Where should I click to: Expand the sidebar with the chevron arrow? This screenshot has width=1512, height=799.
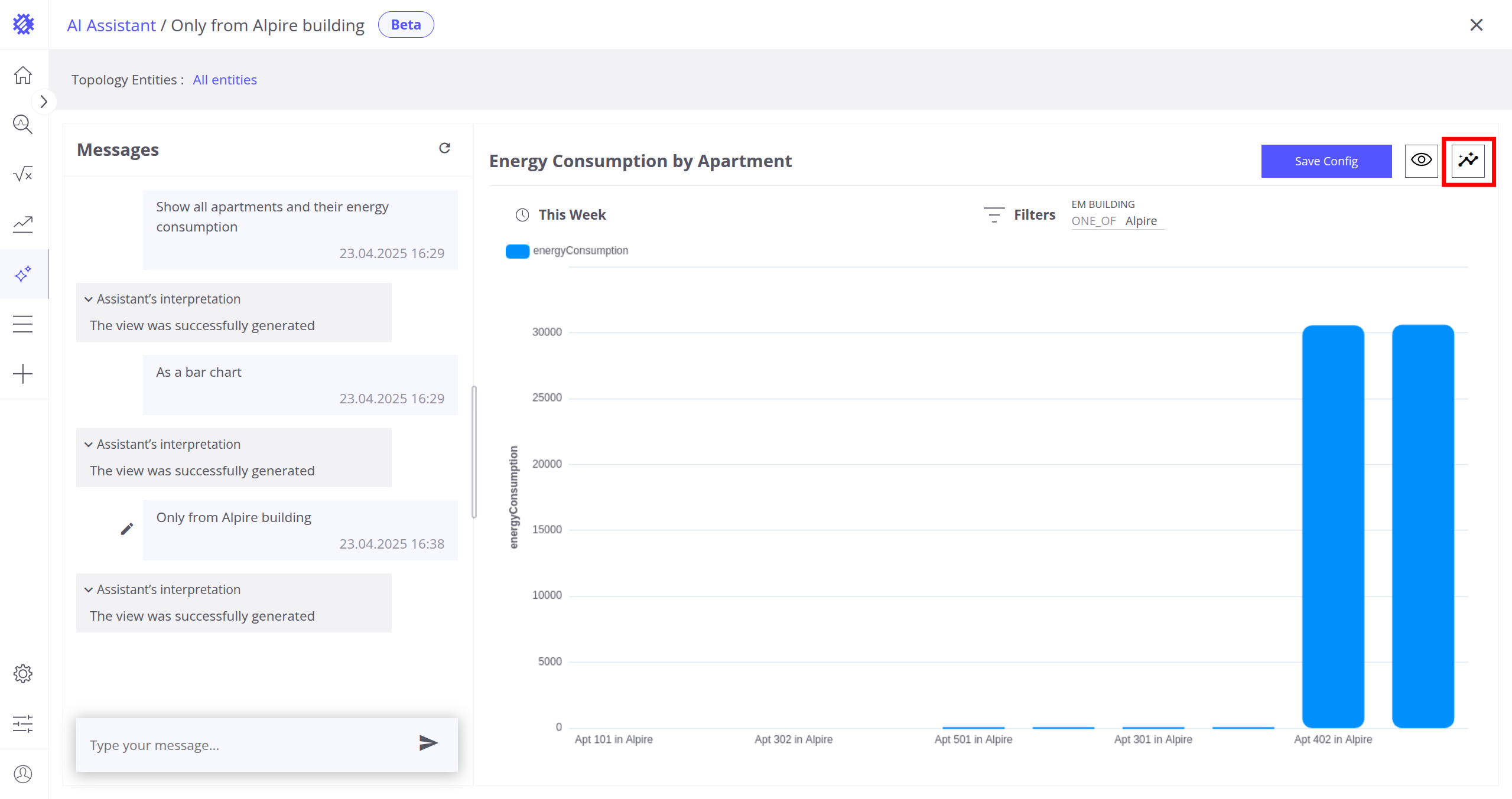point(44,102)
